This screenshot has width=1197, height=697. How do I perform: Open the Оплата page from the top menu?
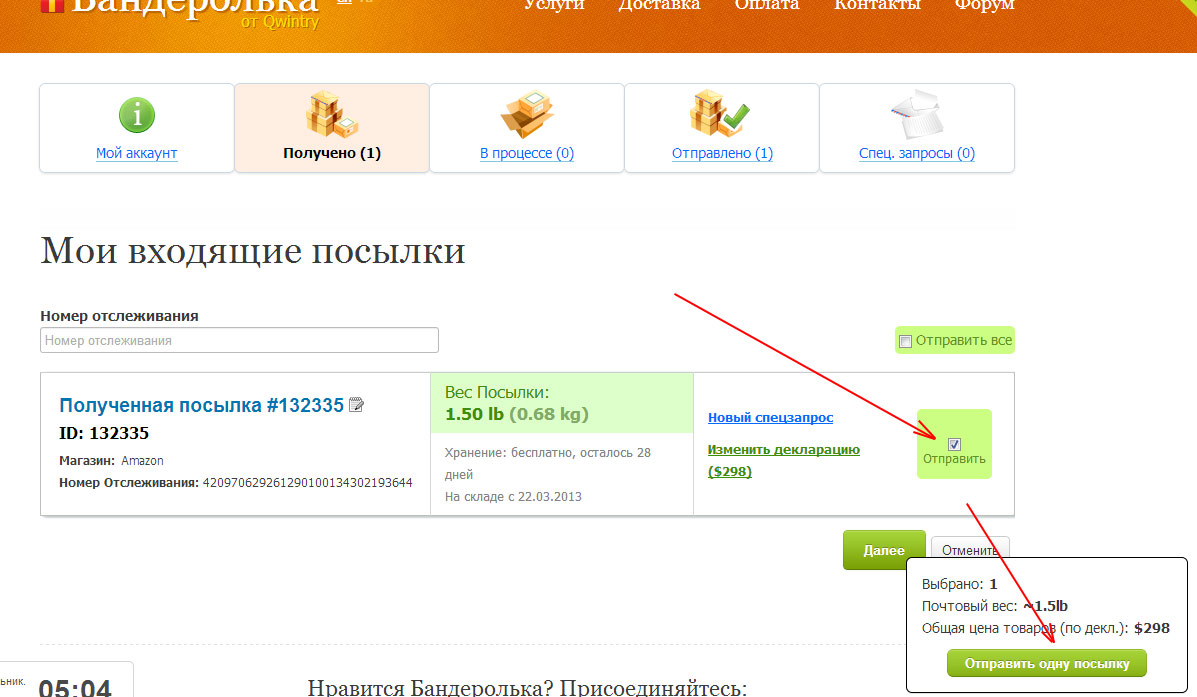(767, 5)
